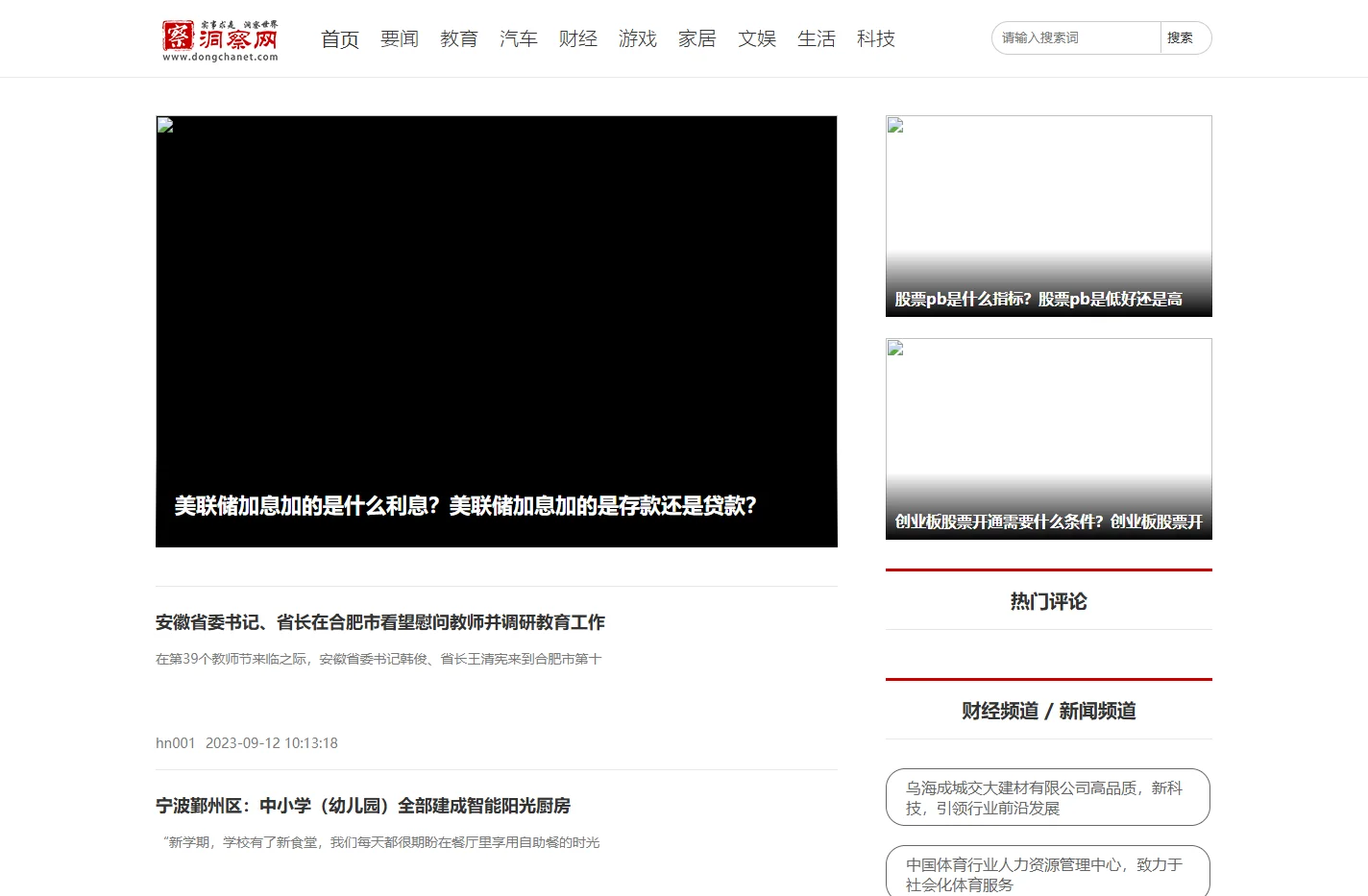The image size is (1368, 896).
Task: Open the 美联储加息 featured article headline
Action: coord(466,506)
